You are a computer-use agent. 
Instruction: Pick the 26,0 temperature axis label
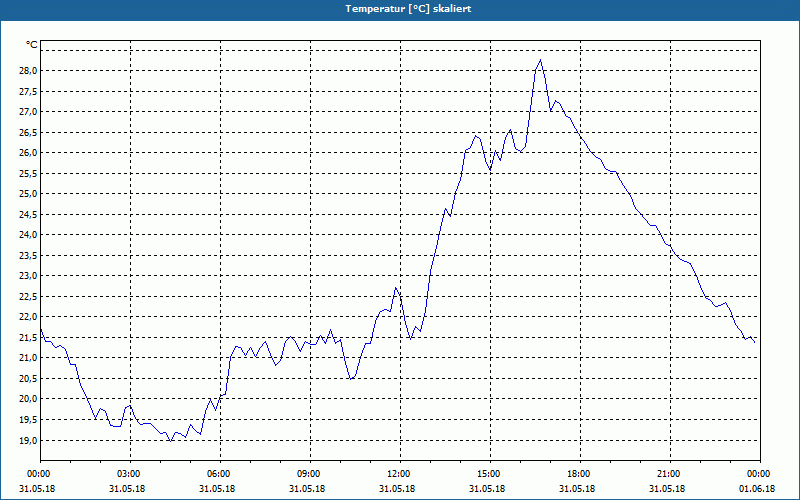[29, 153]
